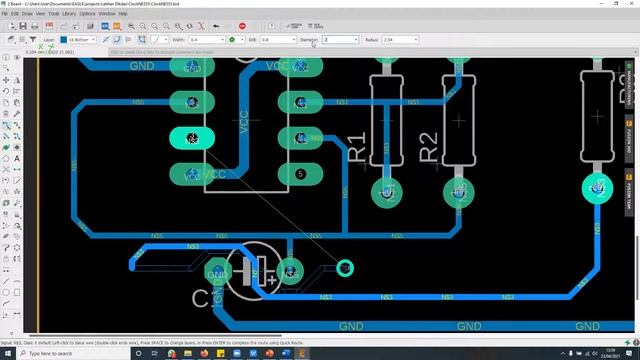The height and width of the screenshot is (360, 640).
Task: Open the Fusion Team side panel tab
Action: click(629, 193)
